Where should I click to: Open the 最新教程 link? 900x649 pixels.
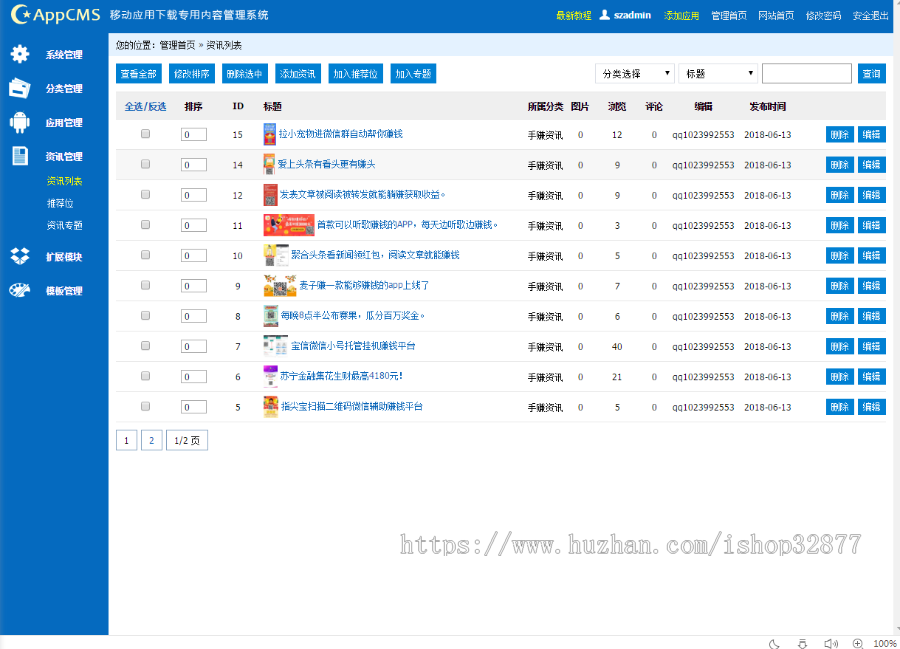click(573, 15)
